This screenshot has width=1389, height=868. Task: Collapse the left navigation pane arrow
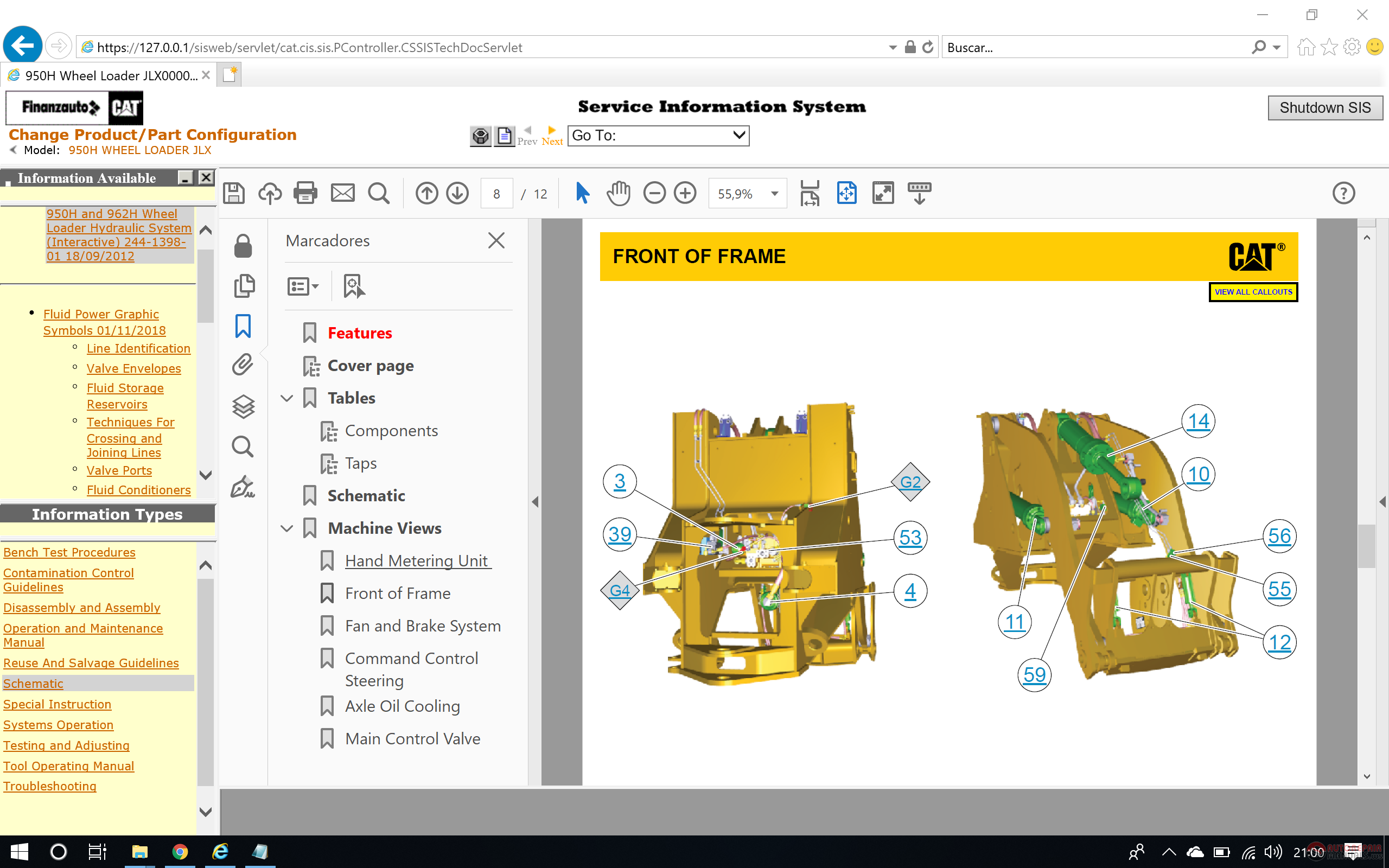(x=535, y=502)
